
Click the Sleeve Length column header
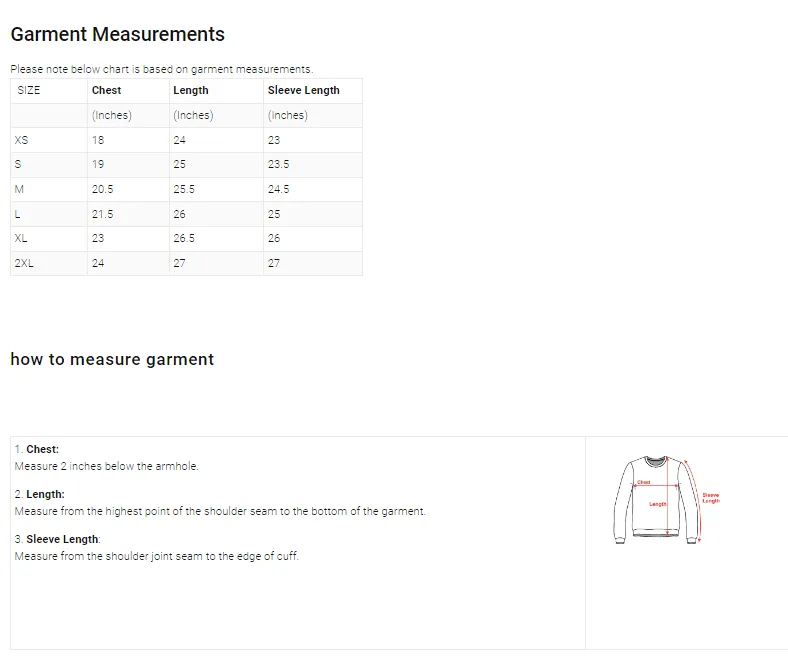[x=303, y=90]
